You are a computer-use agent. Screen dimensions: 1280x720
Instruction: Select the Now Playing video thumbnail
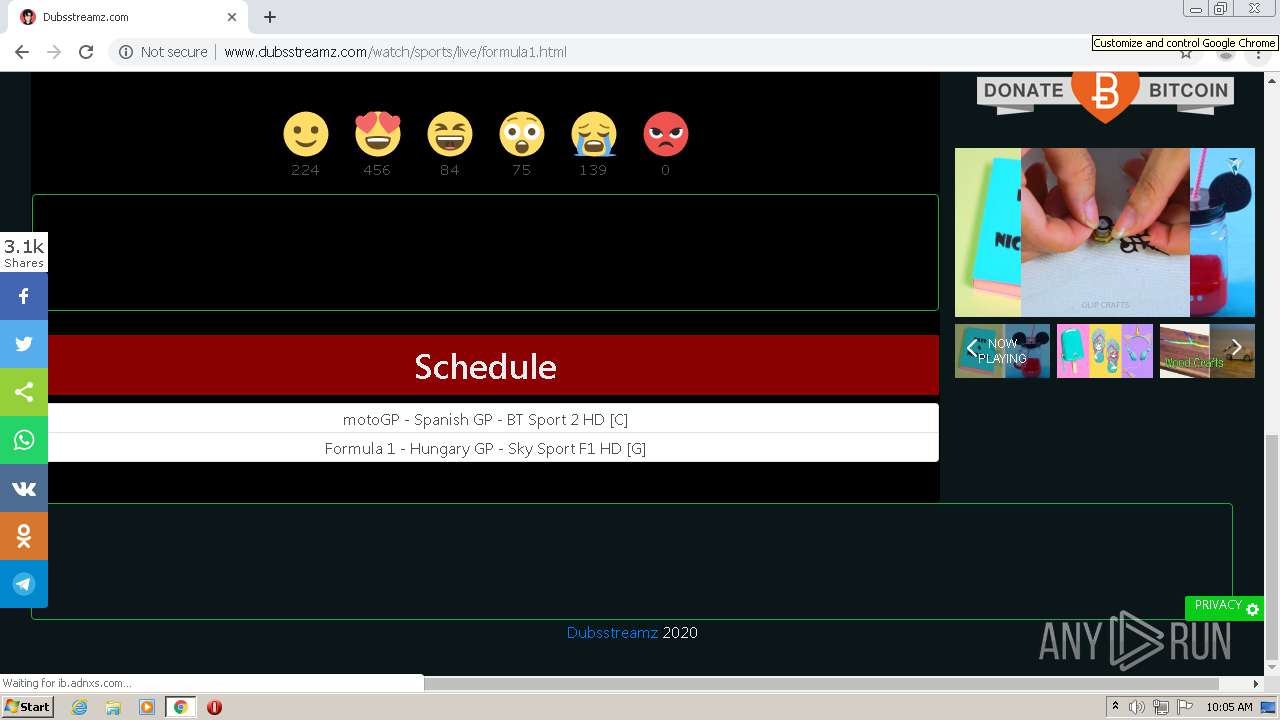[x=1002, y=351]
